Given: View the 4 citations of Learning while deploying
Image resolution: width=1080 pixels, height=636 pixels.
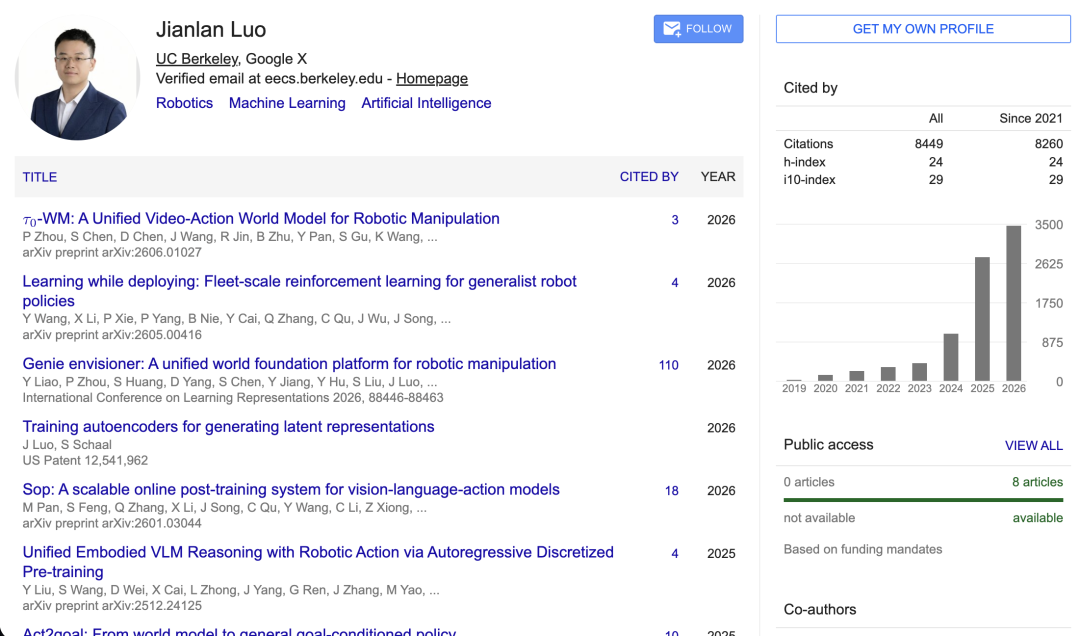Looking at the screenshot, I should 675,283.
